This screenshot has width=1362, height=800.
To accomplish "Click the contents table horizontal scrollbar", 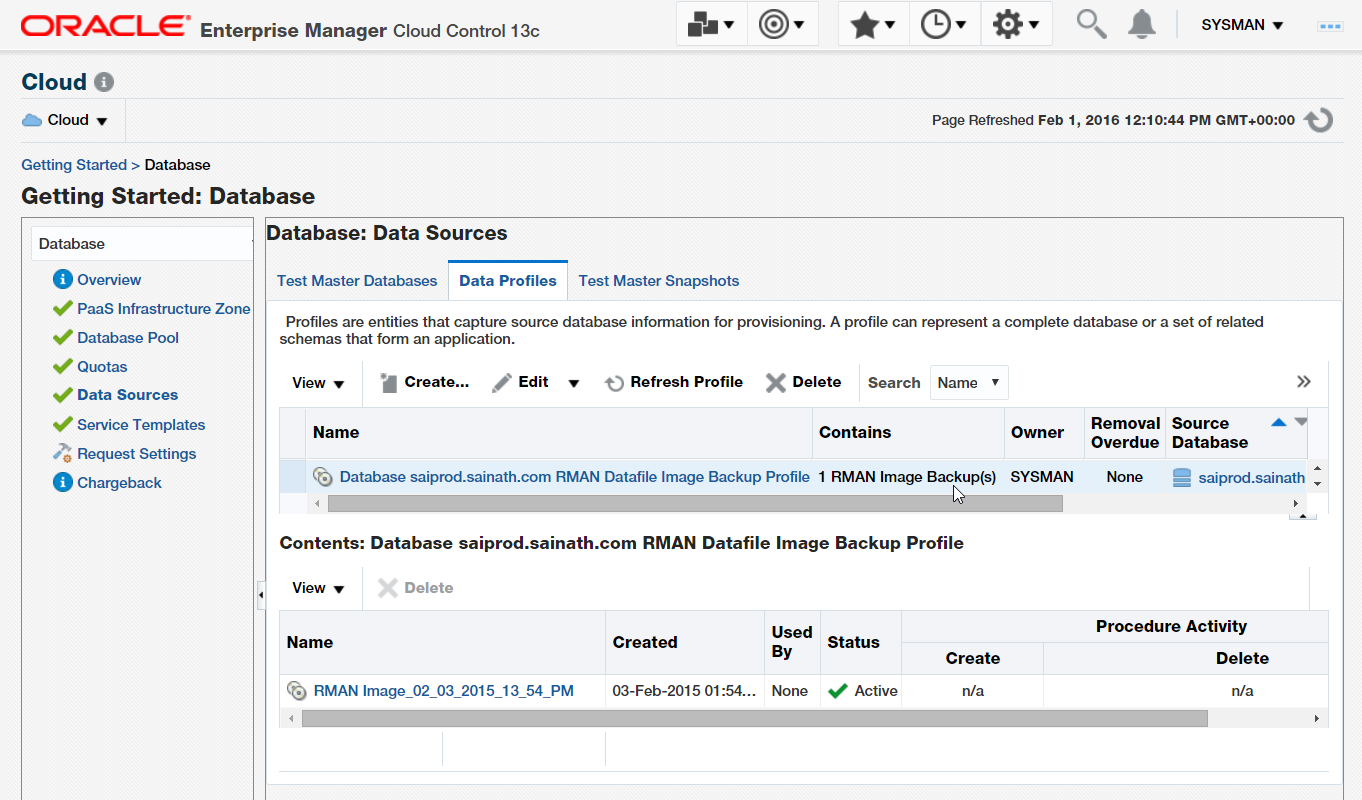I will (x=755, y=718).
